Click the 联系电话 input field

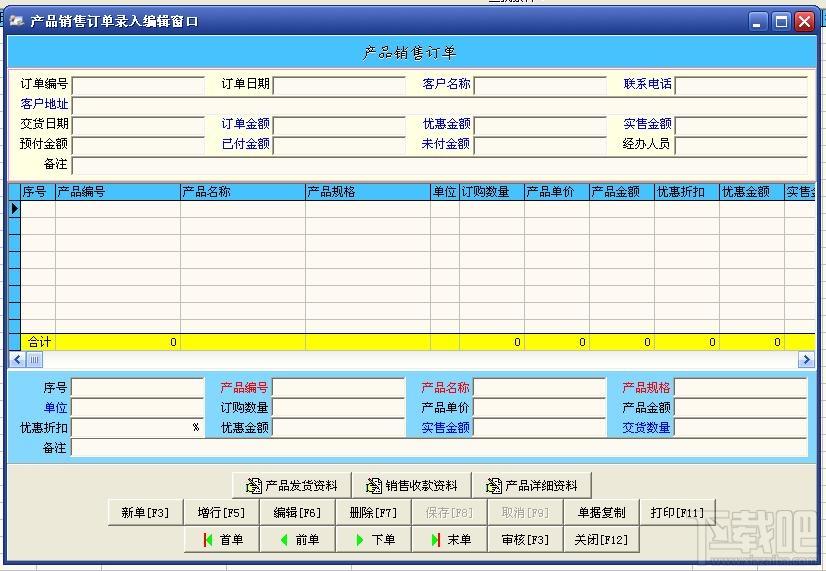(x=741, y=85)
